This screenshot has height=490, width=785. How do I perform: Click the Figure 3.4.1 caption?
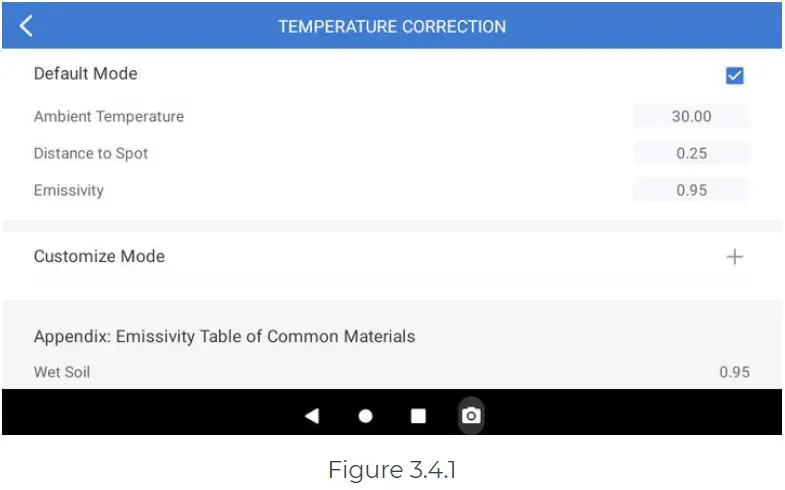(x=391, y=468)
